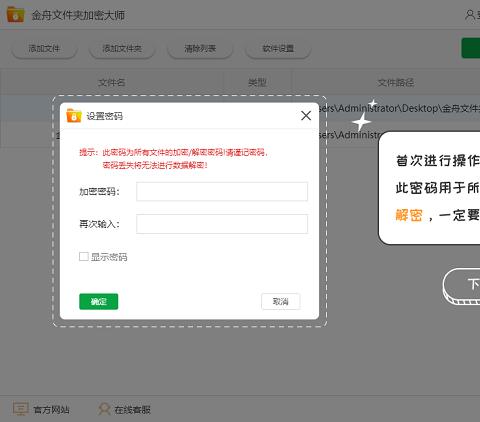Open the 官方网站 link text
480x422 pixels.
click(51, 409)
